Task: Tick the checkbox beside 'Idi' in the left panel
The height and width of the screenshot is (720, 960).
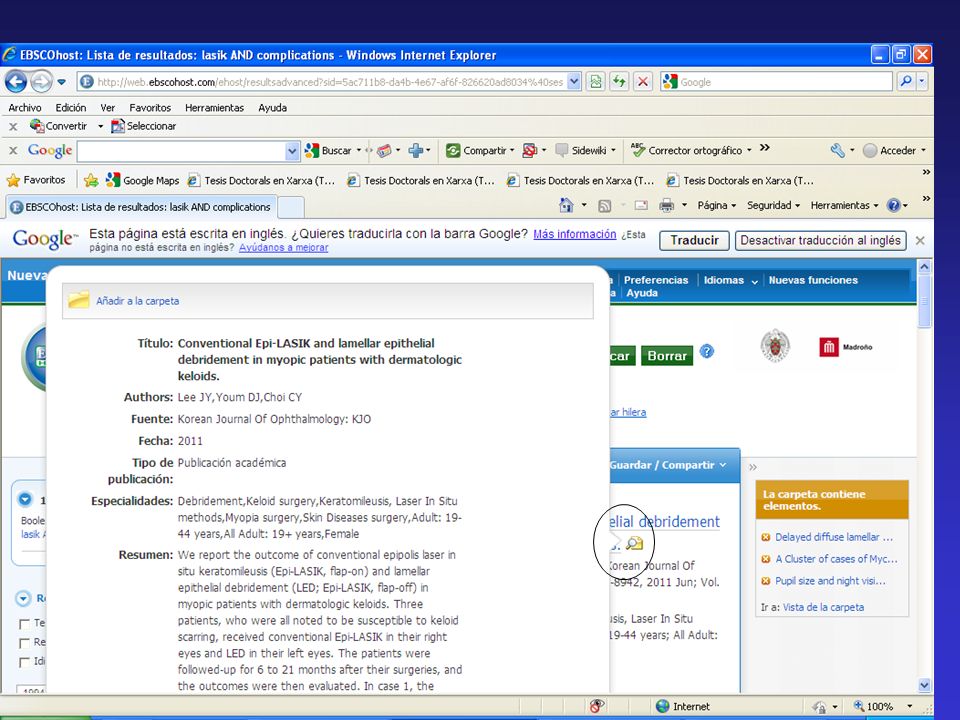Action: coord(24,662)
